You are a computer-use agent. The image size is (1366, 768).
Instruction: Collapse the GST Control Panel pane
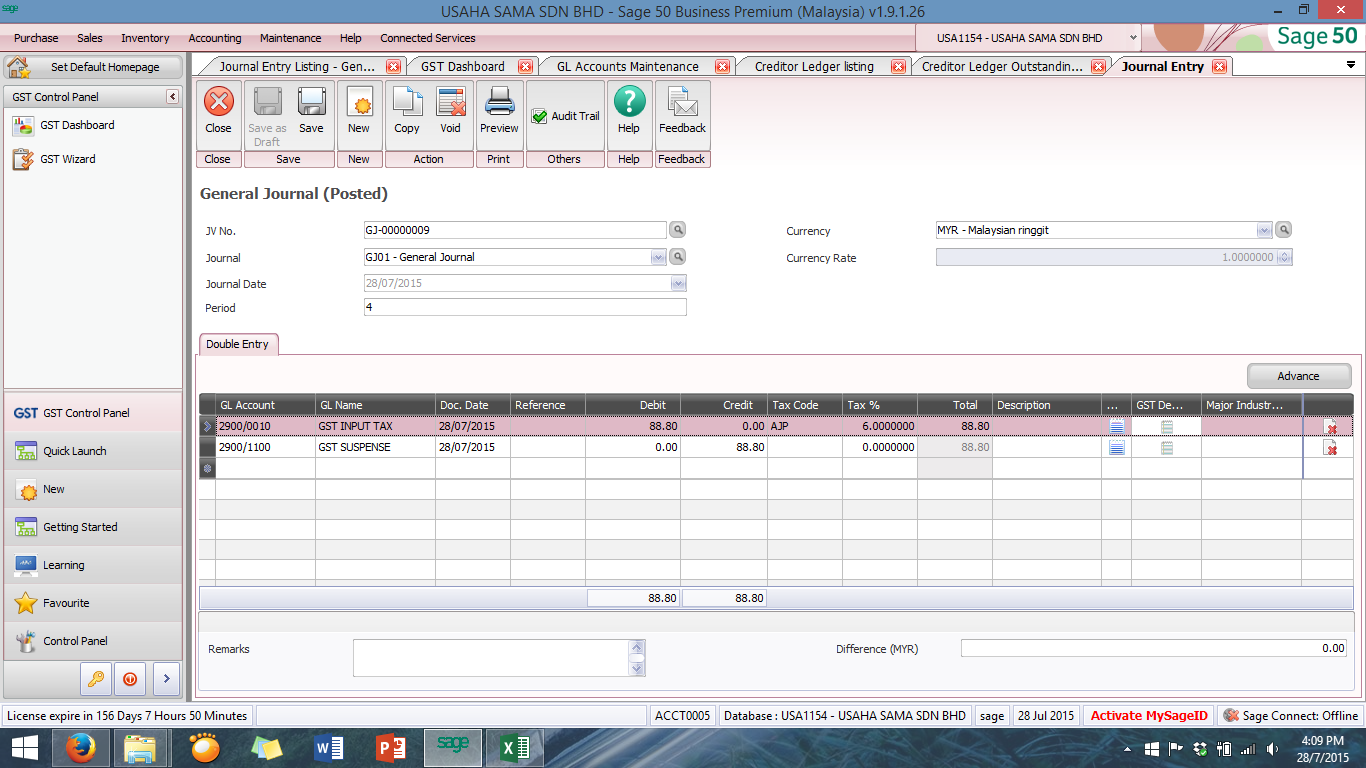[x=172, y=97]
